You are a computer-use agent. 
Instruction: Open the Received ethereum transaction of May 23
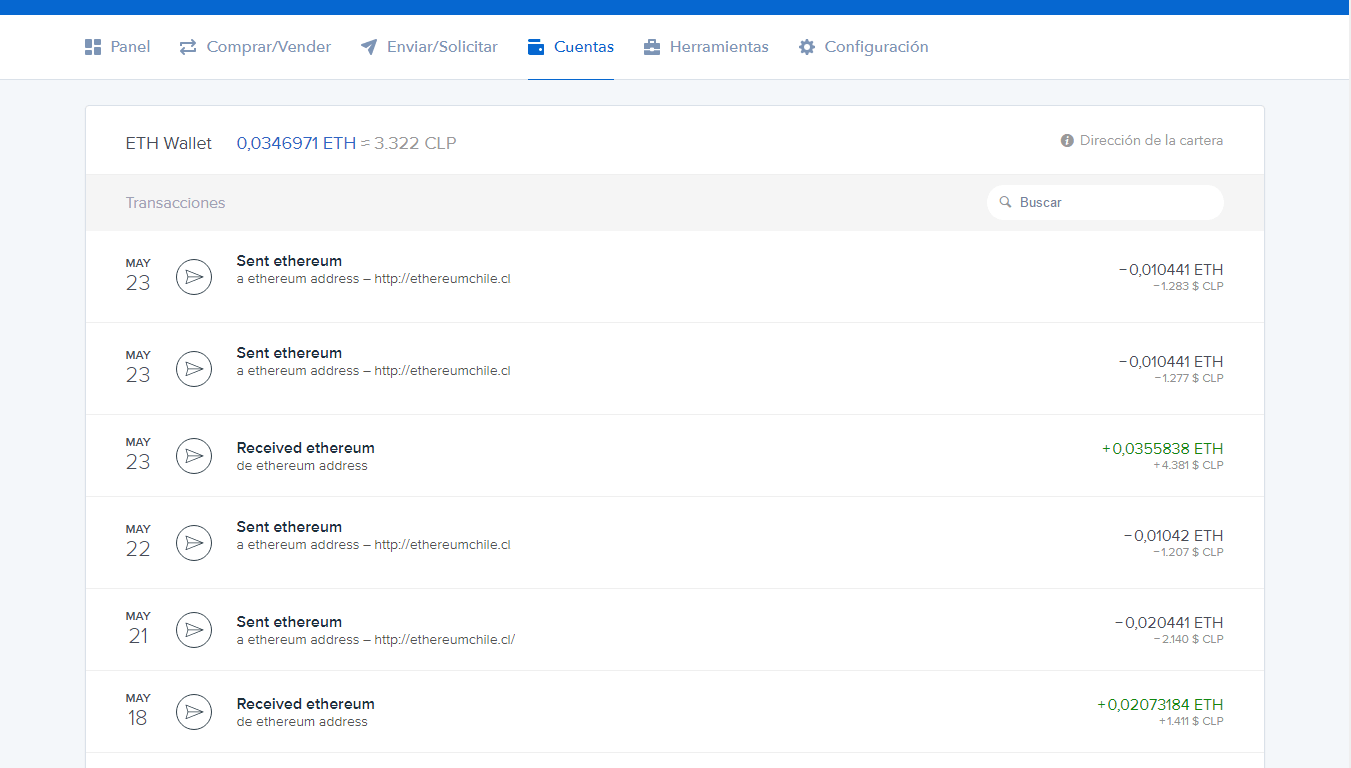tap(675, 456)
